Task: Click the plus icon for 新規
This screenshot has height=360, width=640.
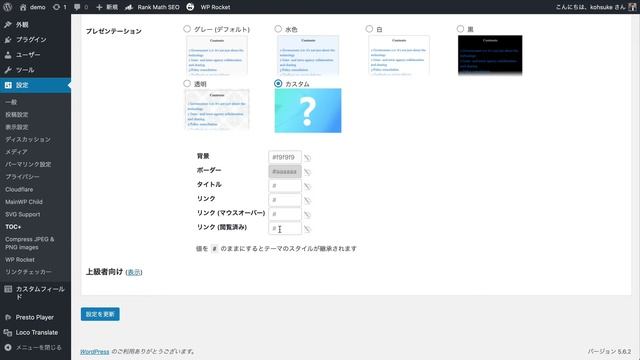Action: pyautogui.click(x=99, y=7)
